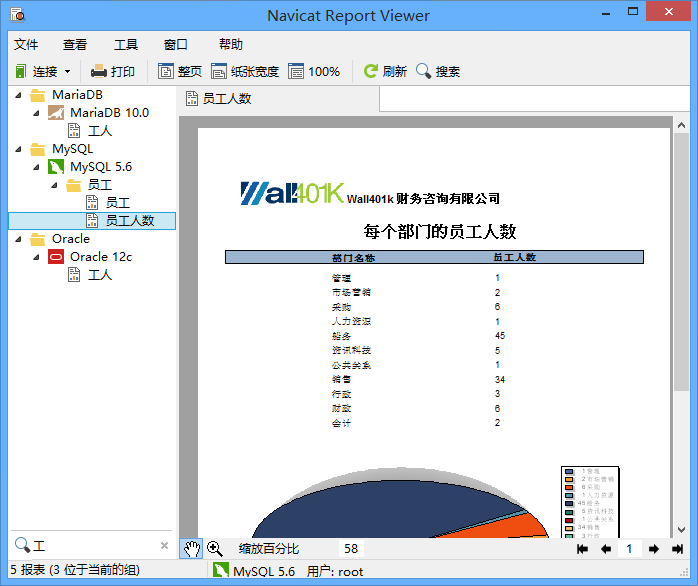Image resolution: width=698 pixels, height=586 pixels.
Task: Collapse the MySQL 5.6 connection
Action: 37,167
